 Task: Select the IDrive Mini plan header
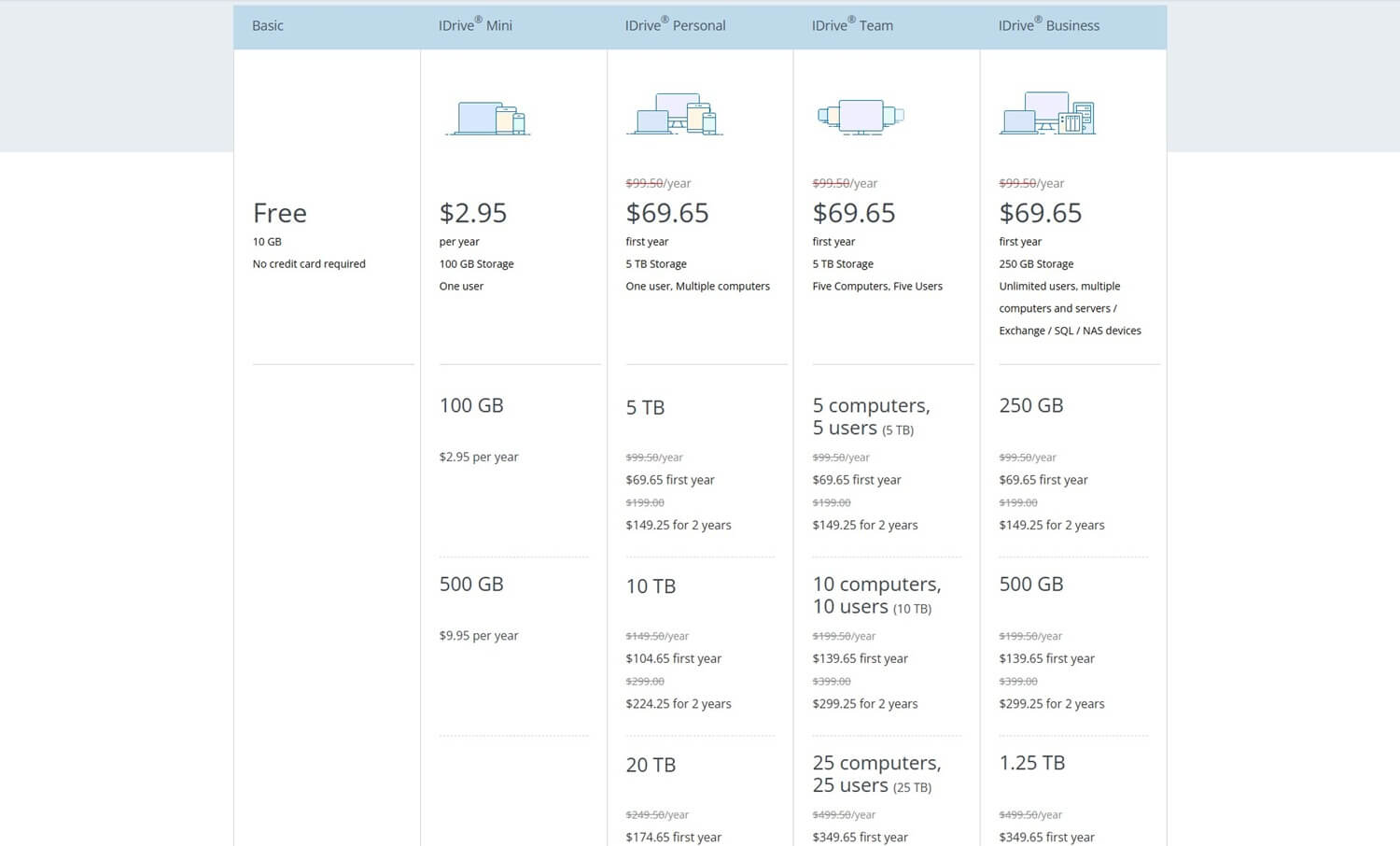[x=474, y=25]
